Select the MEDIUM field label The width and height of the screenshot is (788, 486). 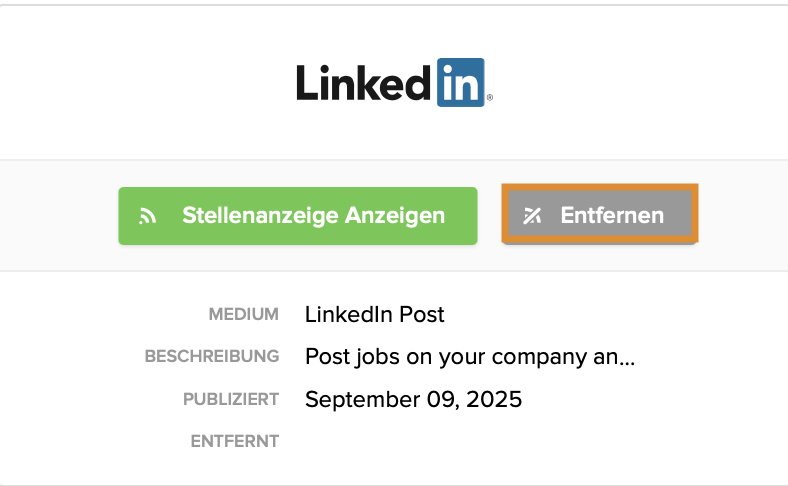[x=243, y=315]
